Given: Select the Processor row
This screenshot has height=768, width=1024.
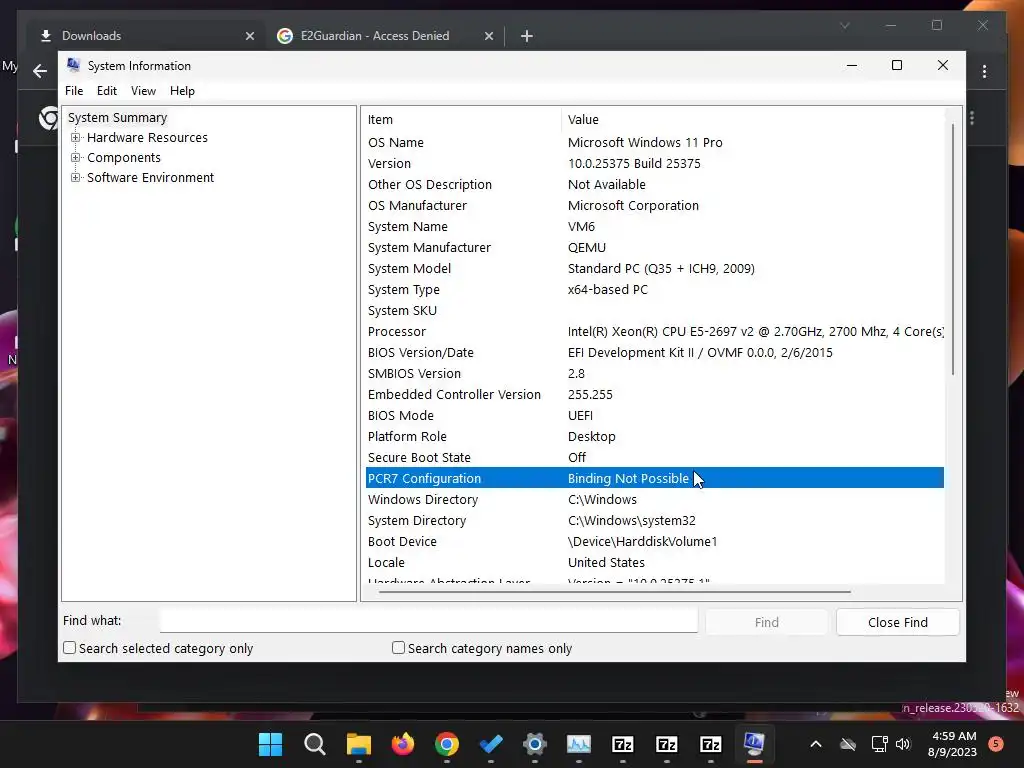Looking at the screenshot, I should pyautogui.click(x=654, y=331).
